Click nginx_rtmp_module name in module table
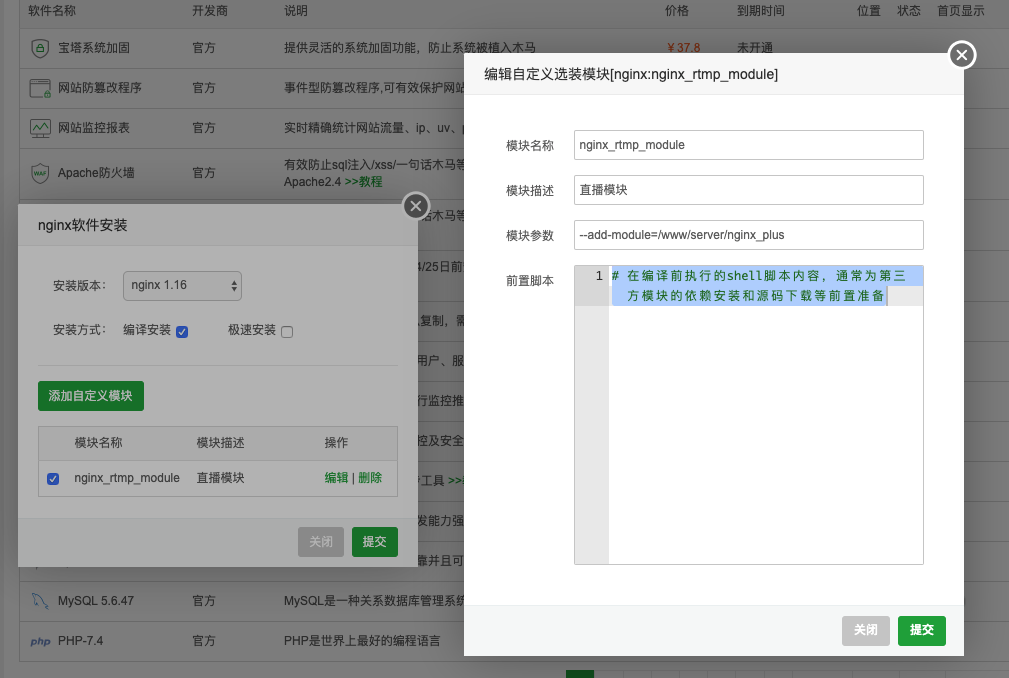Image resolution: width=1009 pixels, height=678 pixels. pos(127,478)
